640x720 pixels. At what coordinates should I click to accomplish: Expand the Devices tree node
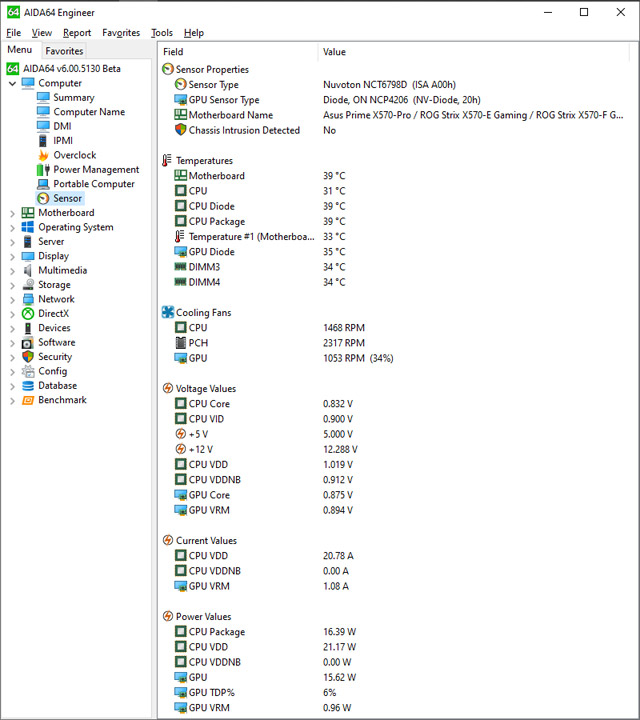(12, 328)
